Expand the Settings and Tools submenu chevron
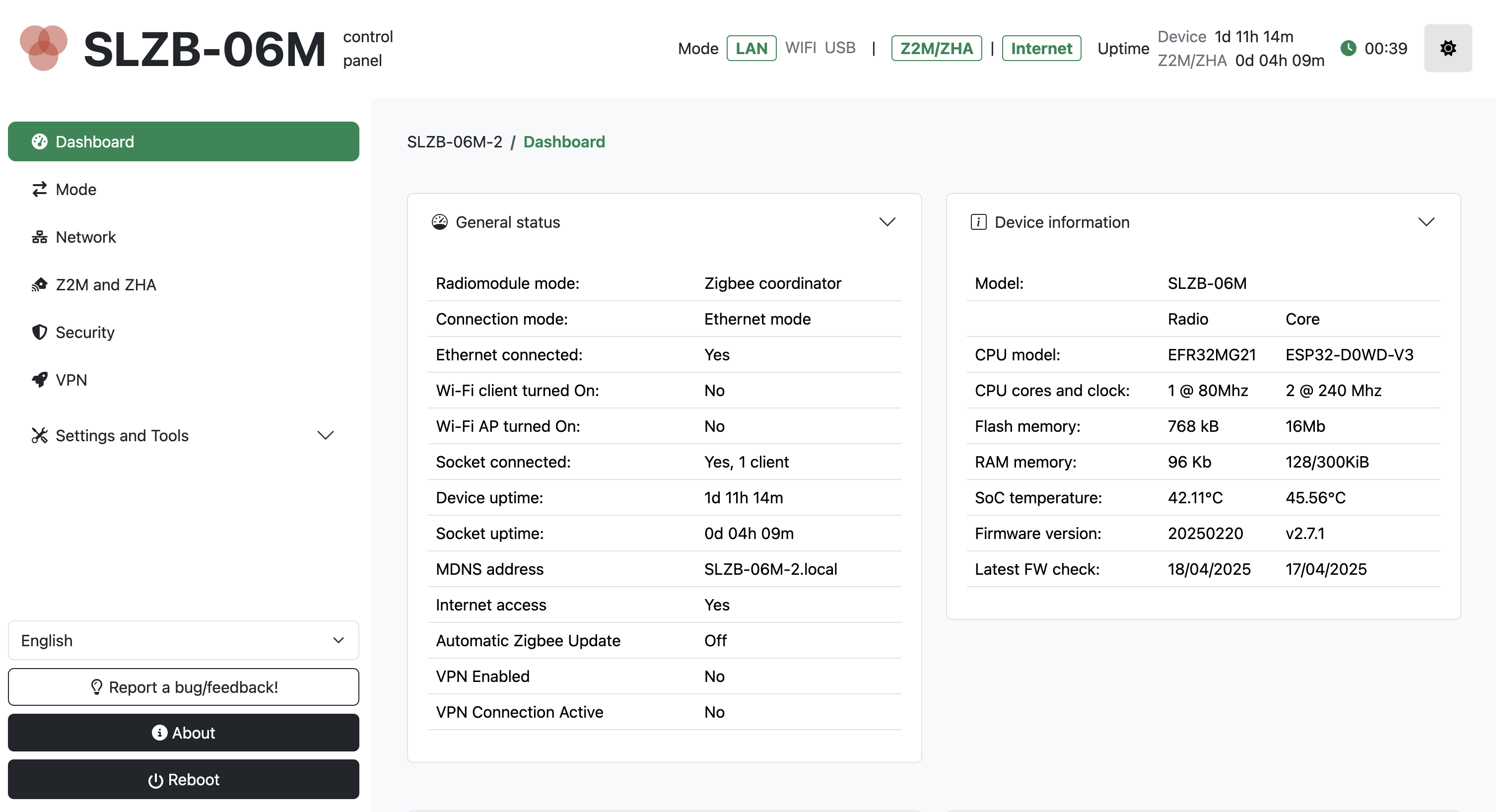Image resolution: width=1496 pixels, height=812 pixels. point(326,436)
